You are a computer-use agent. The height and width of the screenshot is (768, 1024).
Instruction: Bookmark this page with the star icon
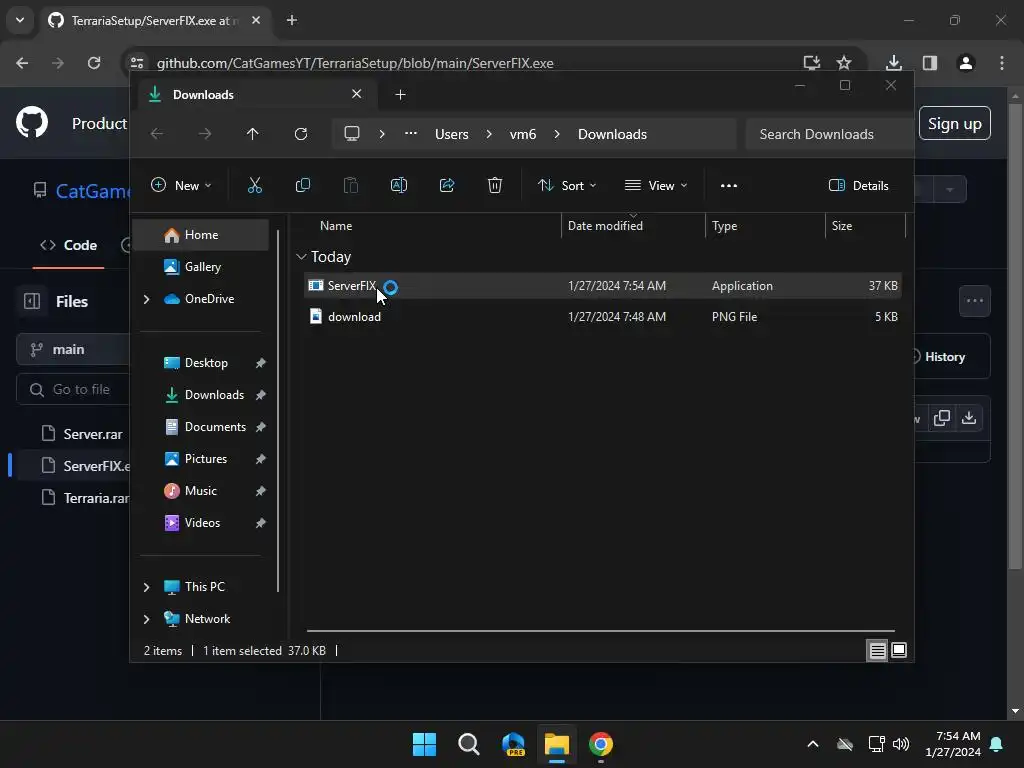(x=844, y=63)
